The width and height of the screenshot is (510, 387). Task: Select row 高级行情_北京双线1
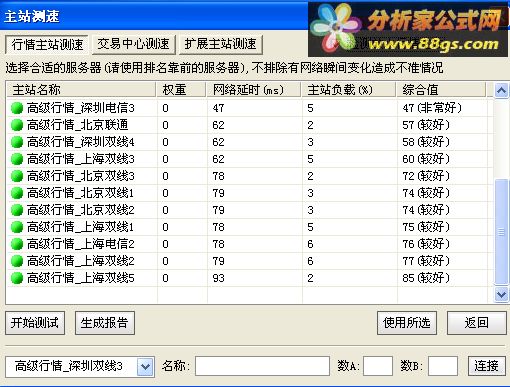(x=249, y=193)
